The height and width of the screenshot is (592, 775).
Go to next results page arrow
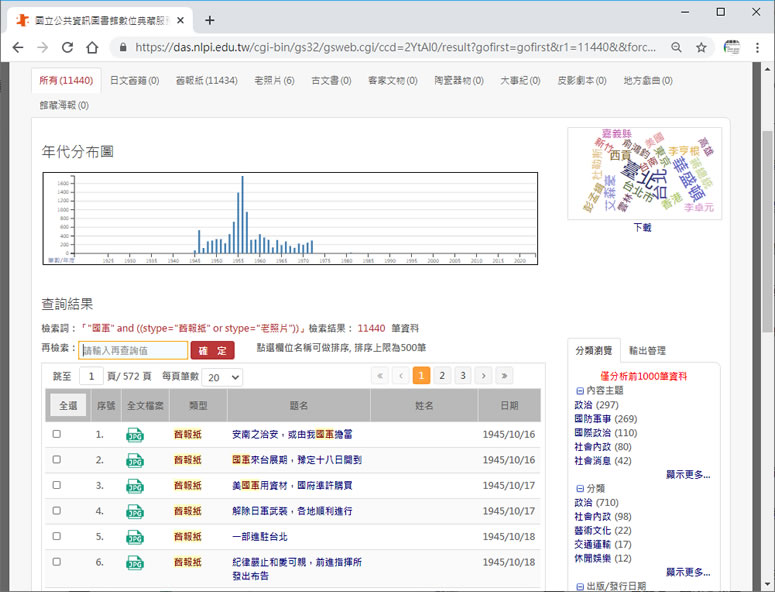tap(483, 376)
